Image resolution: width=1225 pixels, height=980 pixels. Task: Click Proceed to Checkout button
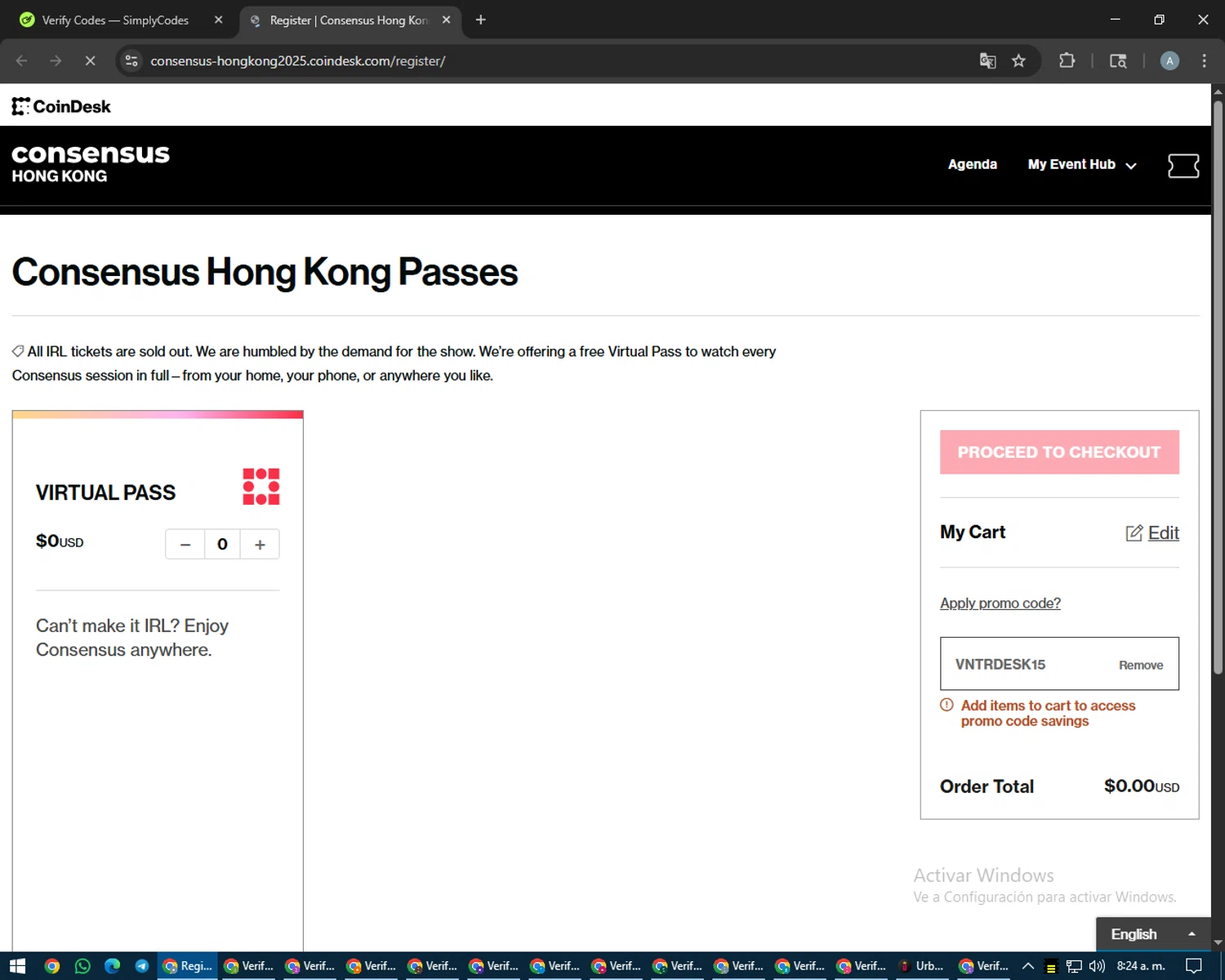[1059, 452]
